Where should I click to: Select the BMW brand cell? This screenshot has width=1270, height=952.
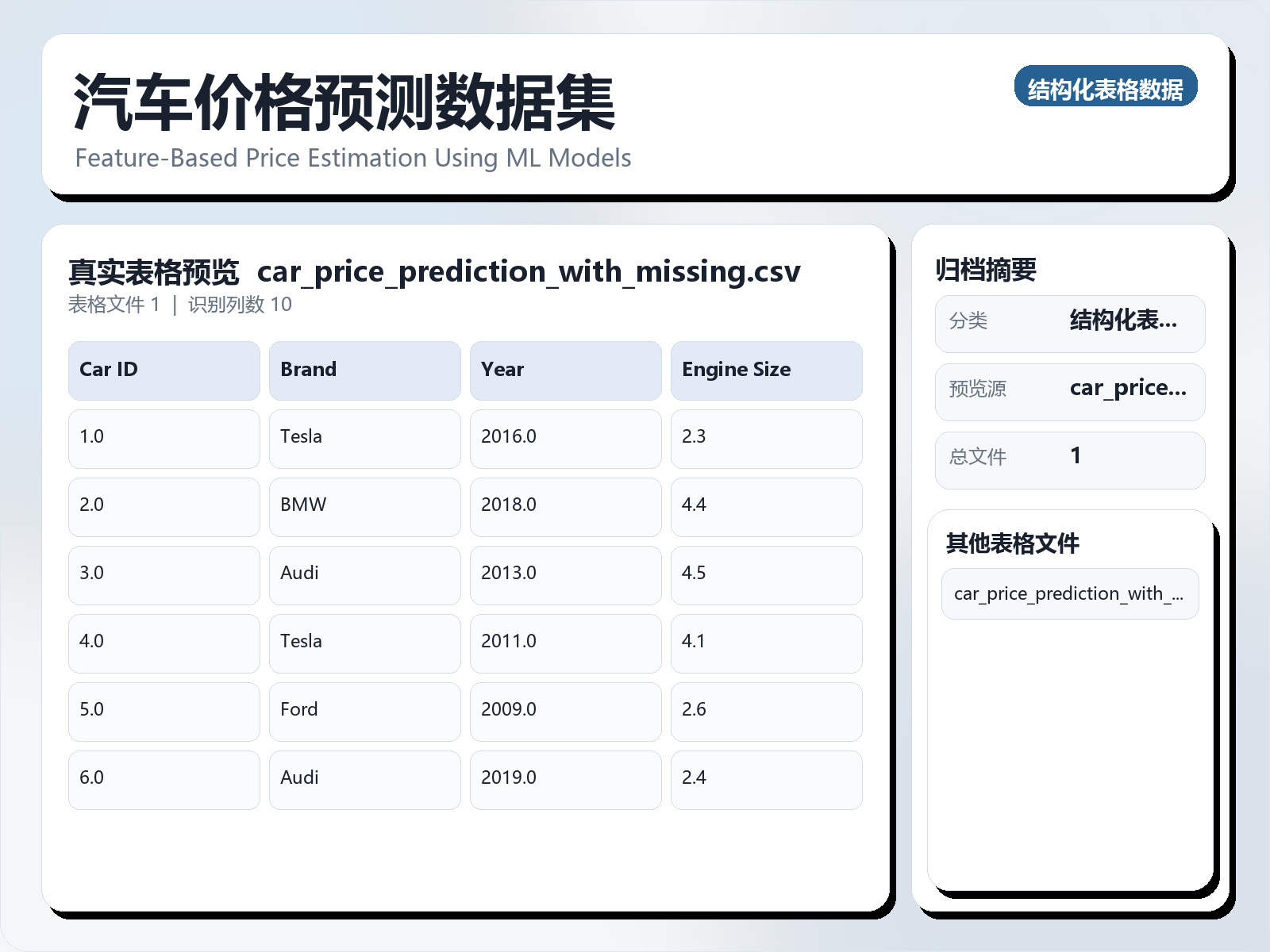[364, 506]
